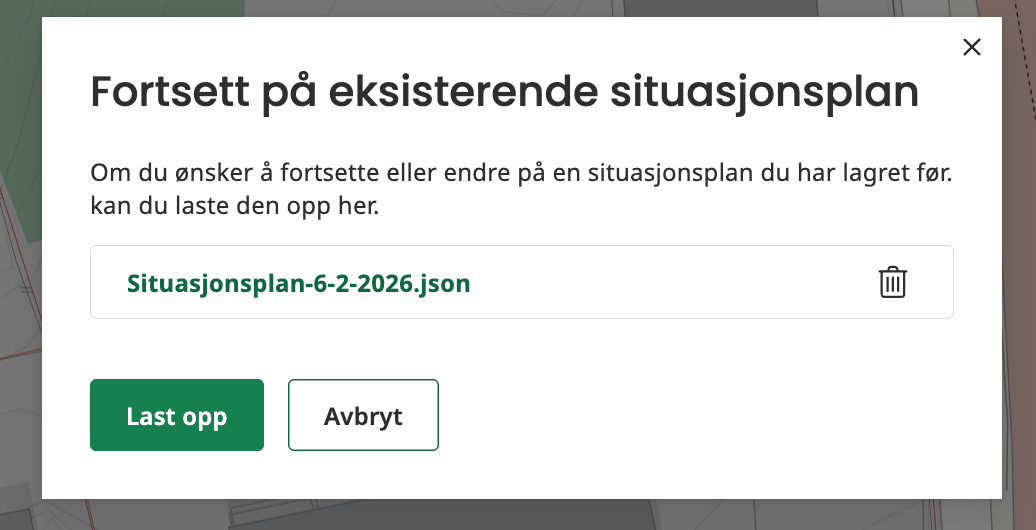Open the Situasjonsplan-6-2-2026.json file link
1036x530 pixels.
(298, 283)
